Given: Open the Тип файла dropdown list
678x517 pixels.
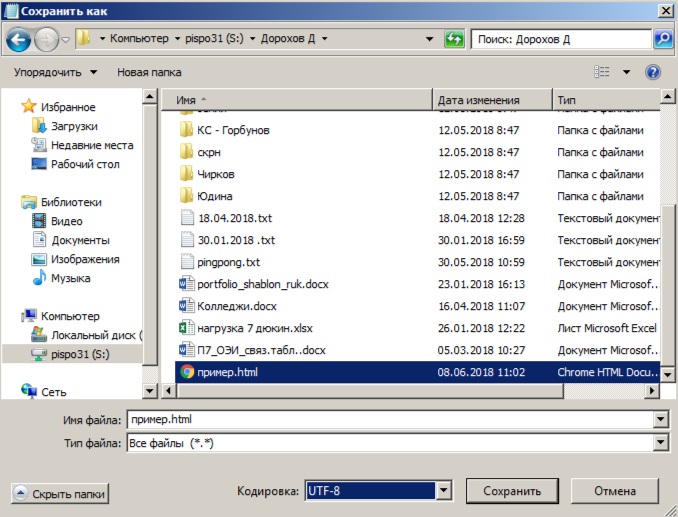Looking at the screenshot, I should pos(659,443).
